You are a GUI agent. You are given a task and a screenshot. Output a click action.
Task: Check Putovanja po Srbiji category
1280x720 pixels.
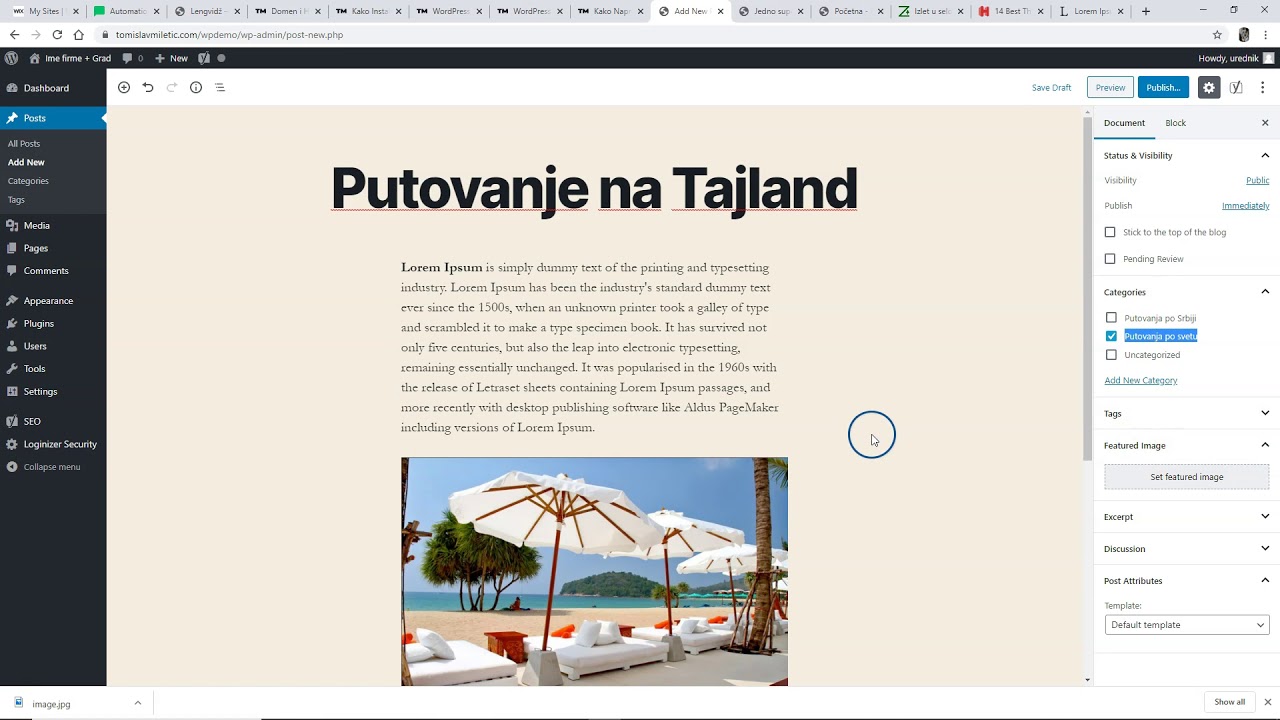pos(1111,318)
